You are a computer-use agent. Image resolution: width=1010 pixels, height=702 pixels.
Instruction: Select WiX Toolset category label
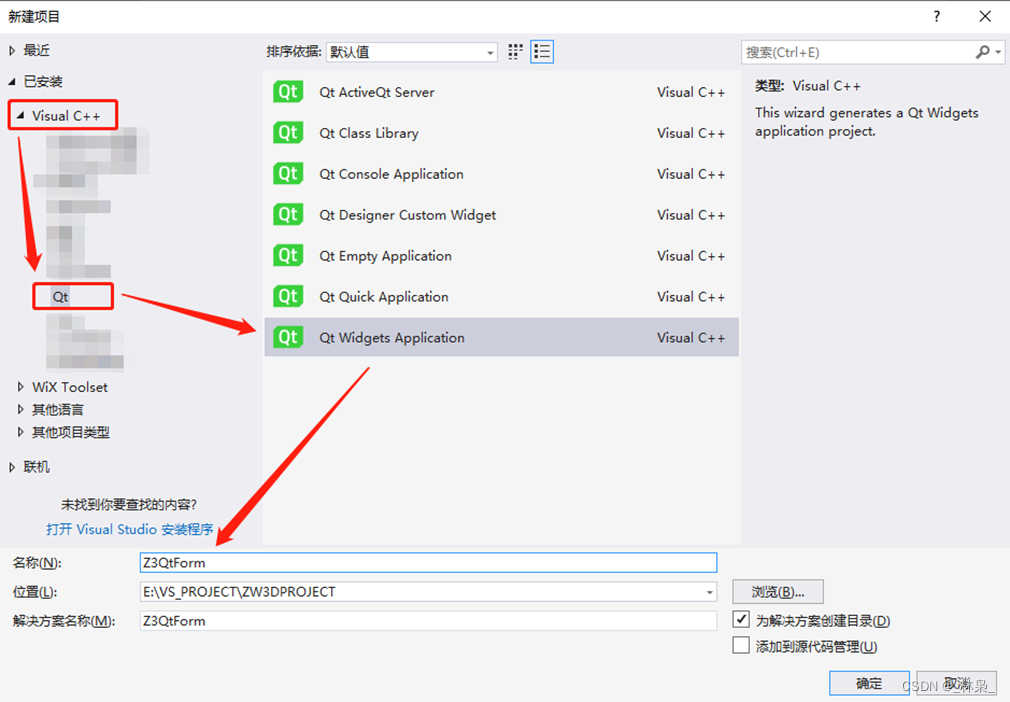(70, 387)
